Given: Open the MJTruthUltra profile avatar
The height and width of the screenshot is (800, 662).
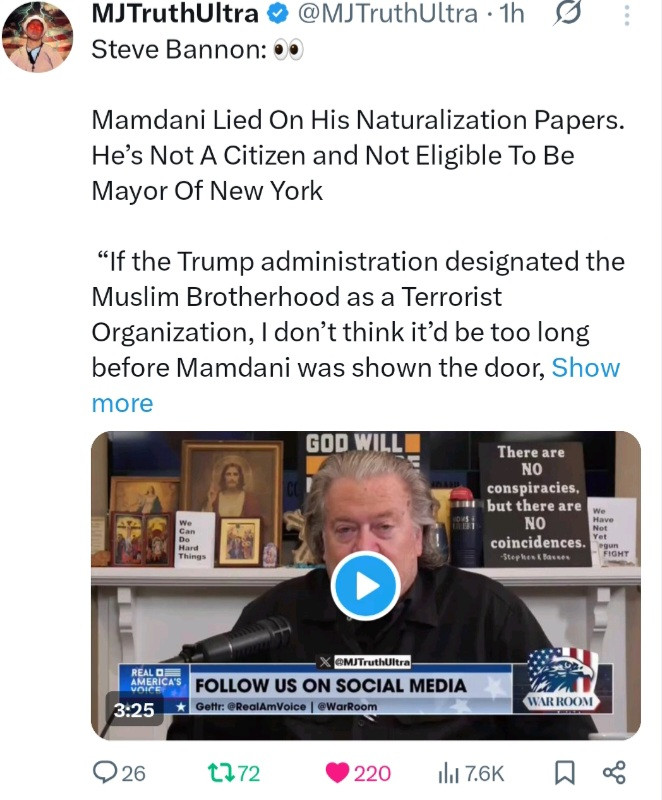Looking at the screenshot, I should pyautogui.click(x=37, y=37).
